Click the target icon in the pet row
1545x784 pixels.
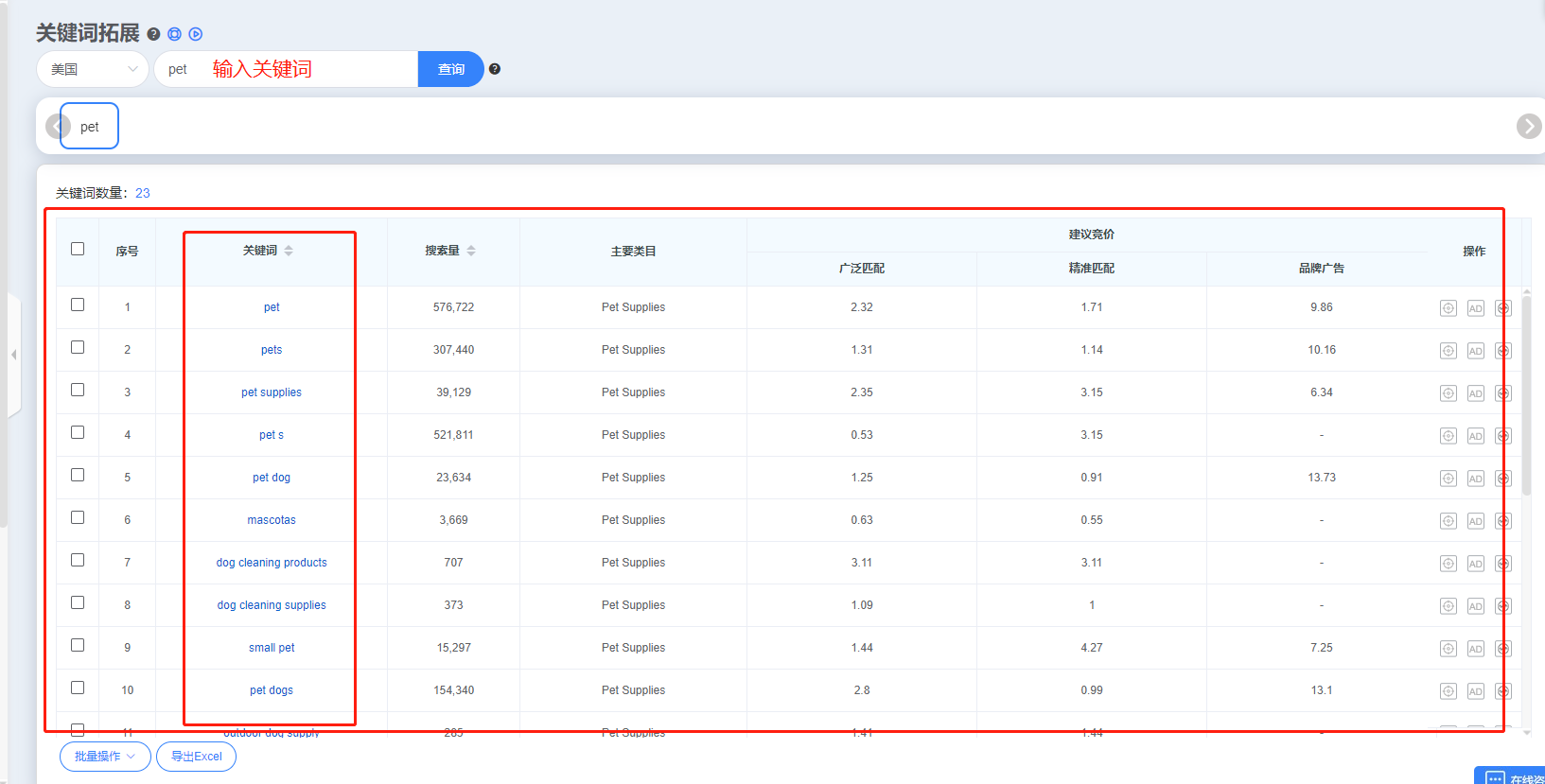click(1448, 308)
